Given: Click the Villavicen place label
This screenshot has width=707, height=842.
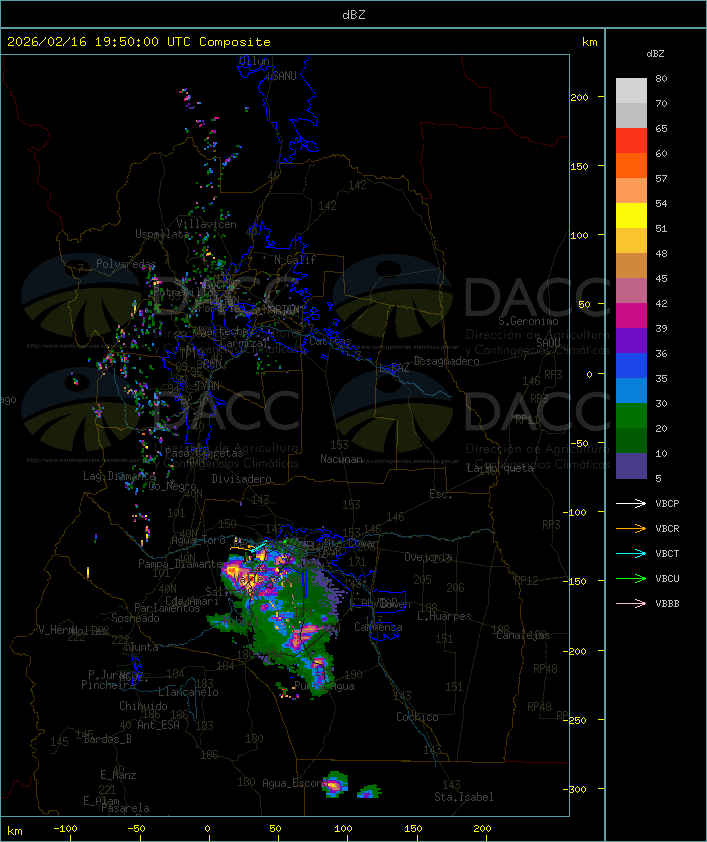Looking at the screenshot, I should click(207, 224).
